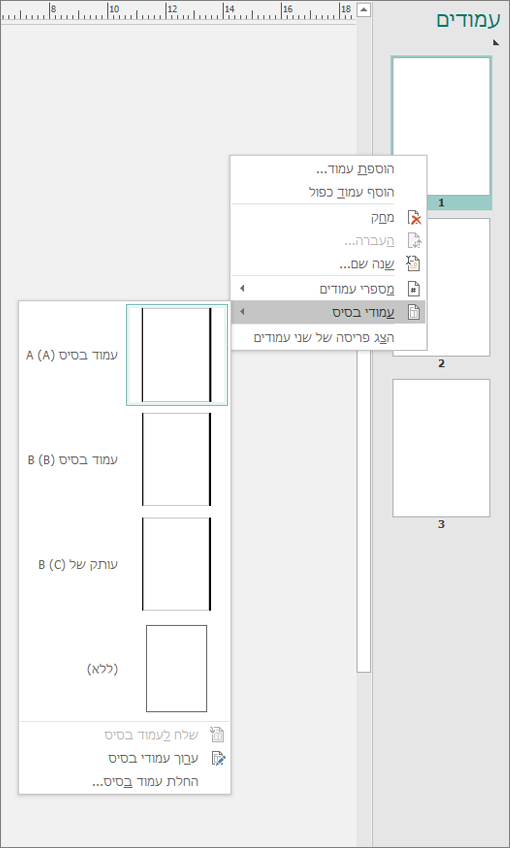Image resolution: width=510 pixels, height=848 pixels.
Task: Click the edit master pages pencil icon
Action: 217,758
